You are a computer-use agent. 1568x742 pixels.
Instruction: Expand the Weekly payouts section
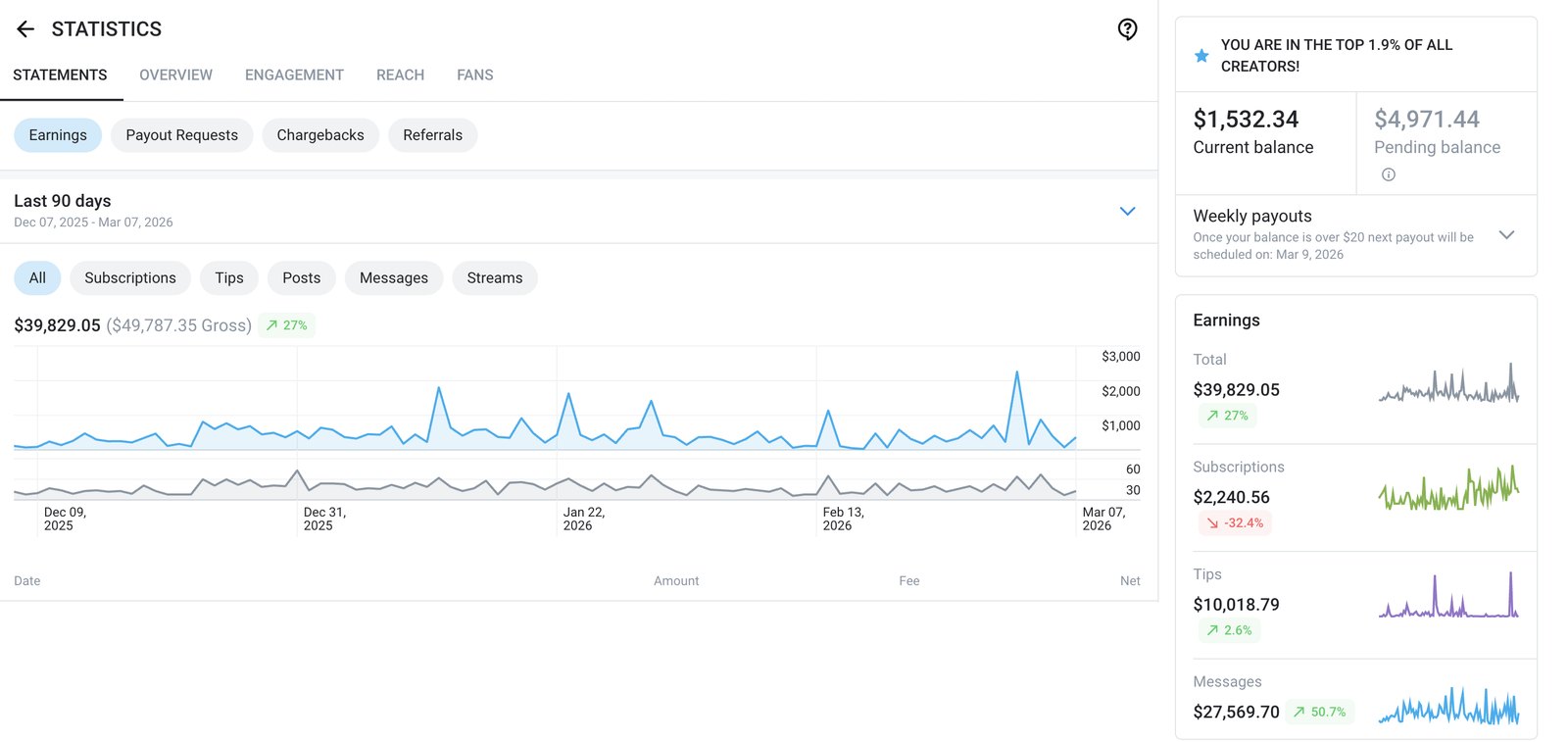(1507, 235)
